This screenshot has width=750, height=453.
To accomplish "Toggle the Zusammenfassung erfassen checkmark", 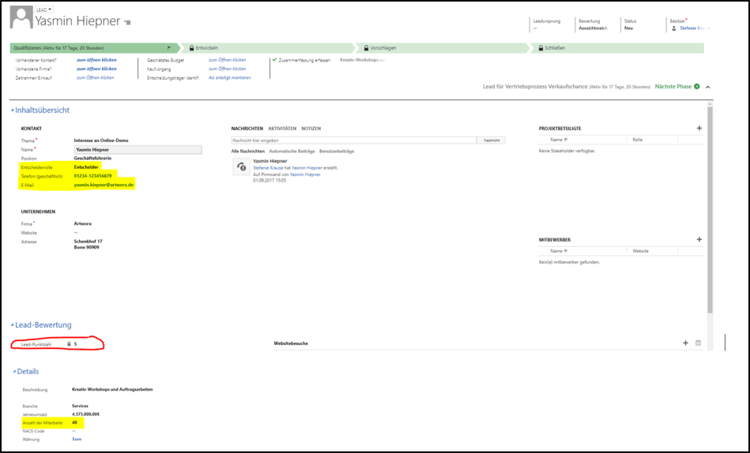I will 274,60.
